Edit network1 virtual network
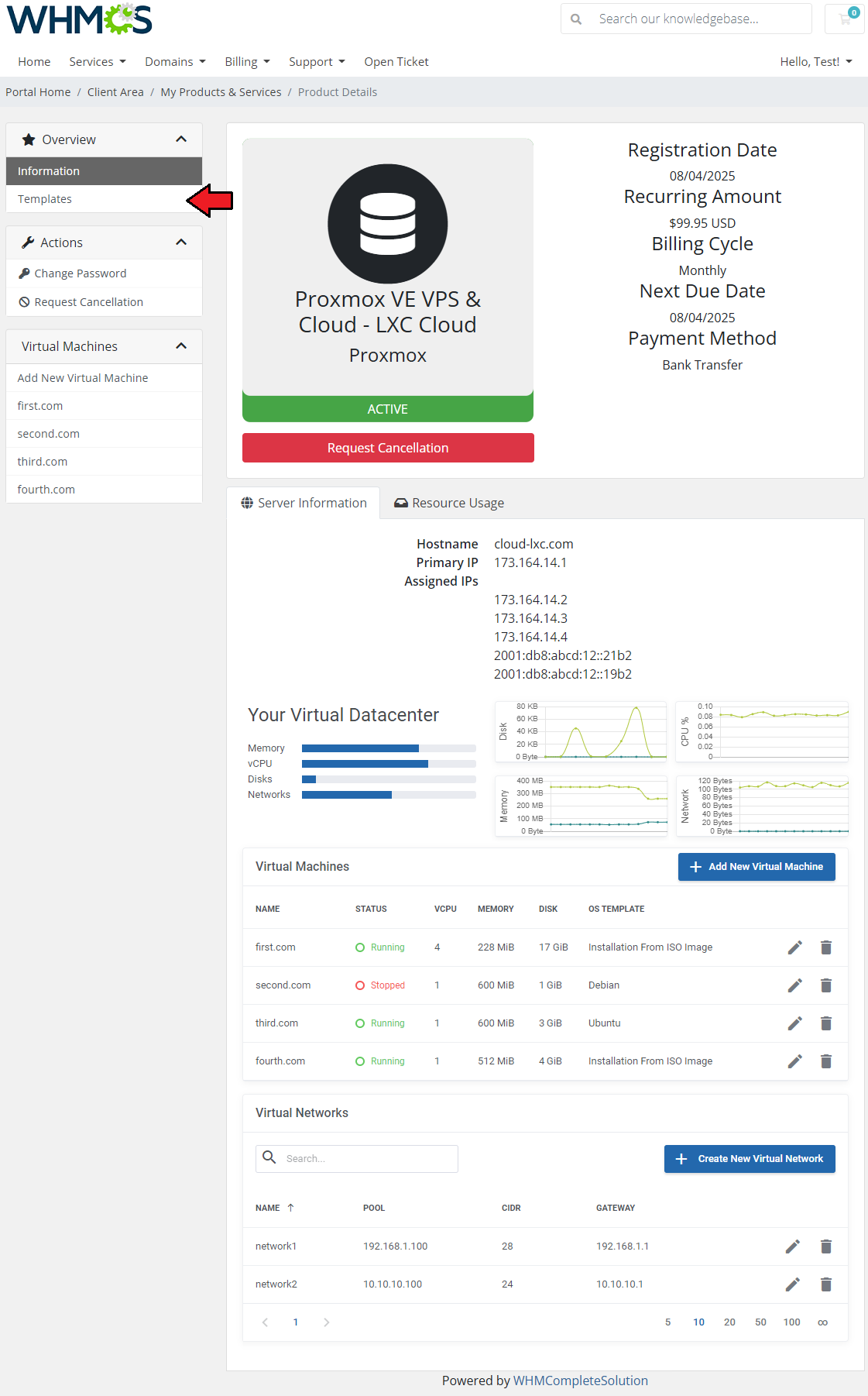Viewport: 868px width, 1396px height. (793, 1246)
